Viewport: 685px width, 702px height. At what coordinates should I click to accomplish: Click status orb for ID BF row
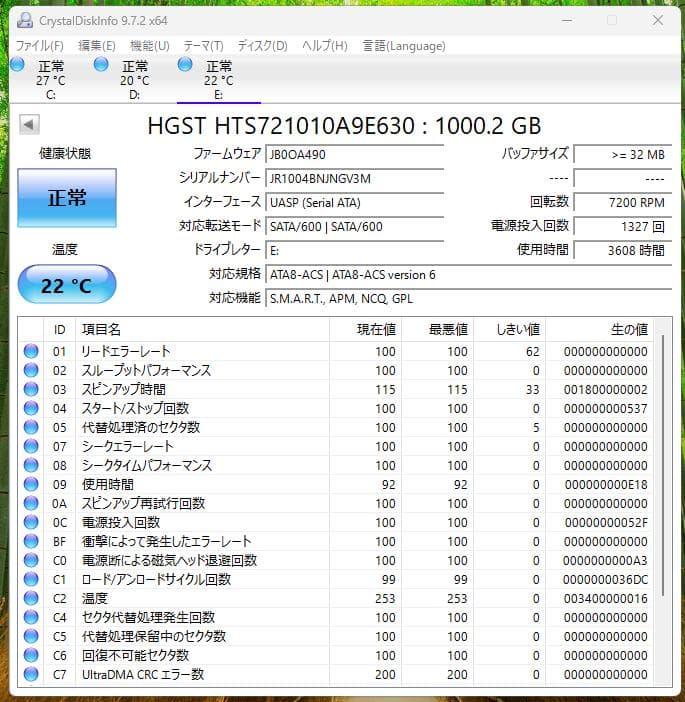pos(31,541)
